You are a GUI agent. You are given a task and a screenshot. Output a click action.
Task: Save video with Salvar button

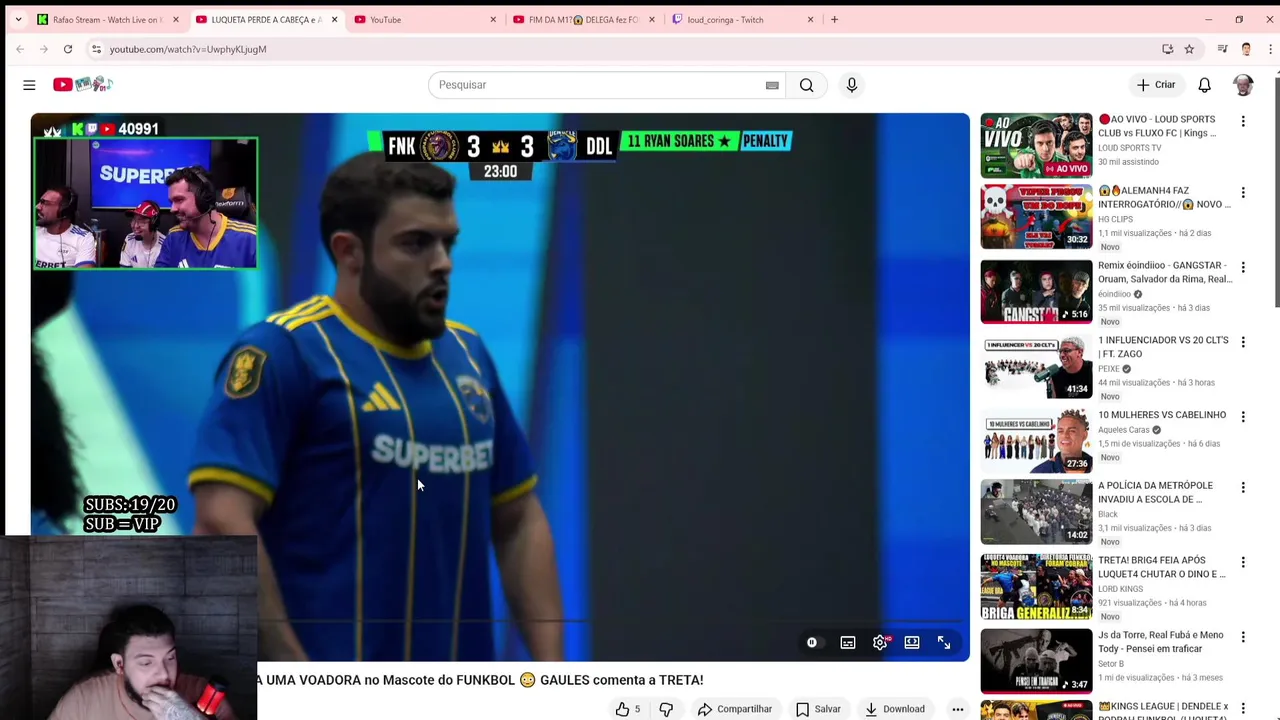tap(818, 709)
